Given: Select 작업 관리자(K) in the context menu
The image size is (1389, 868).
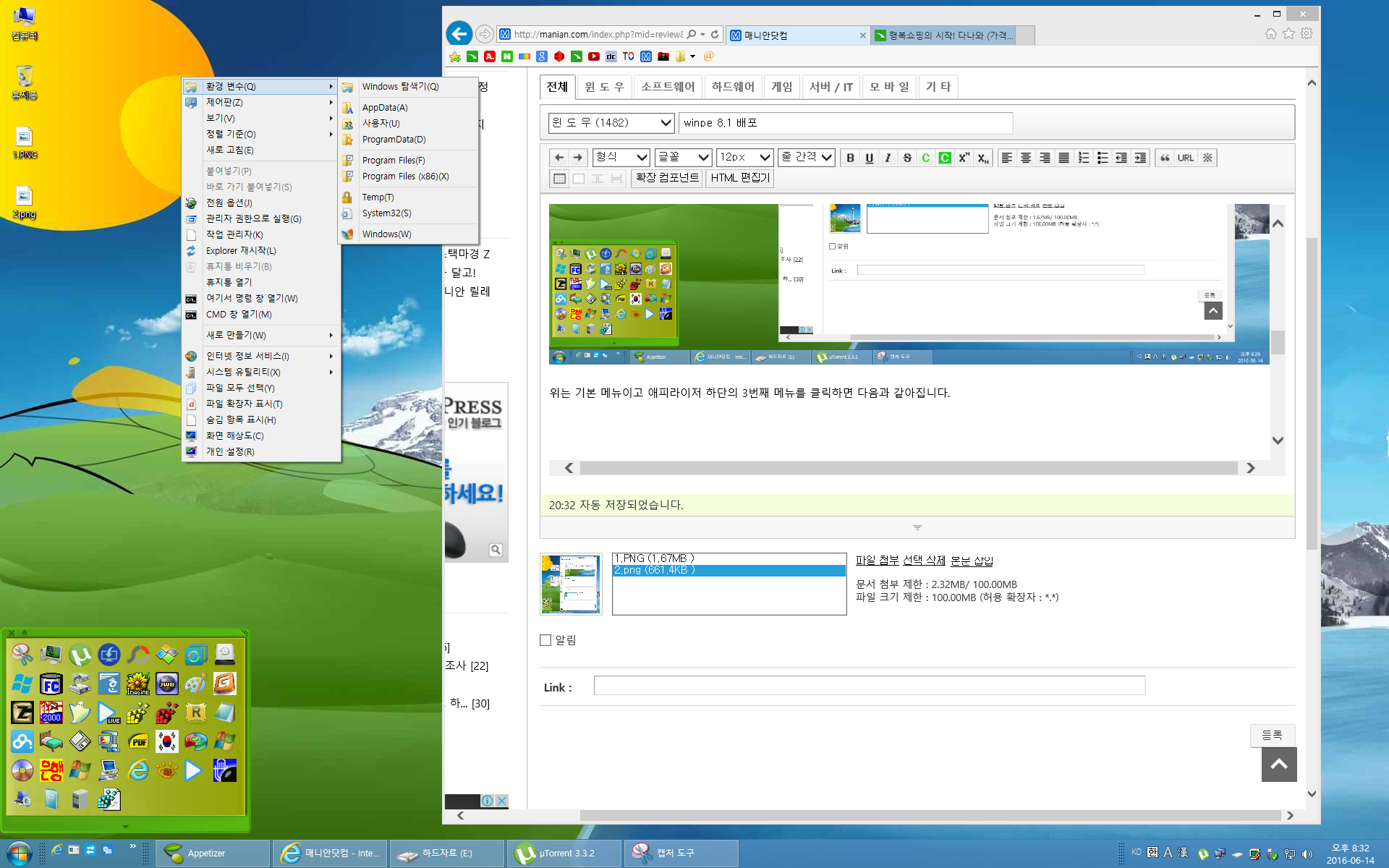Looking at the screenshot, I should [x=260, y=235].
